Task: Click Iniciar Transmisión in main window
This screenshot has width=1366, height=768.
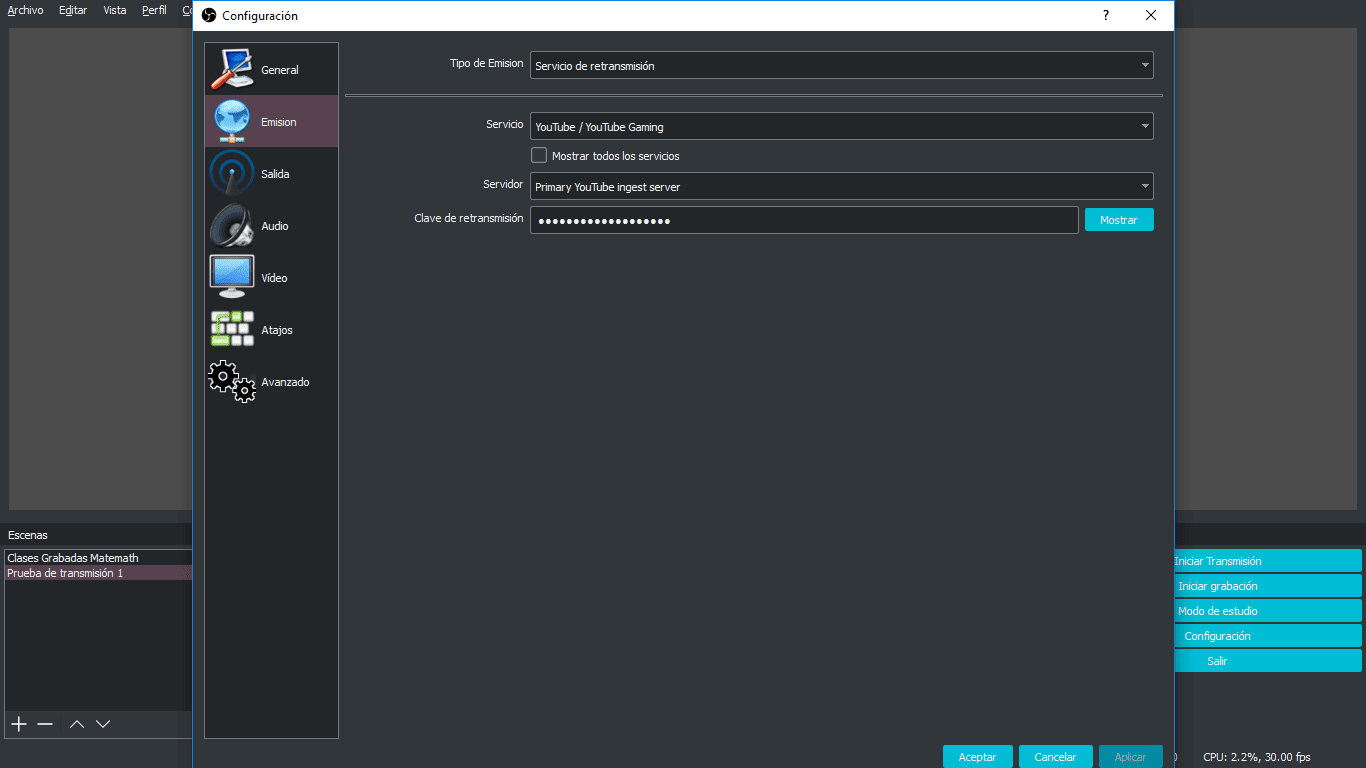Action: click(x=1268, y=561)
